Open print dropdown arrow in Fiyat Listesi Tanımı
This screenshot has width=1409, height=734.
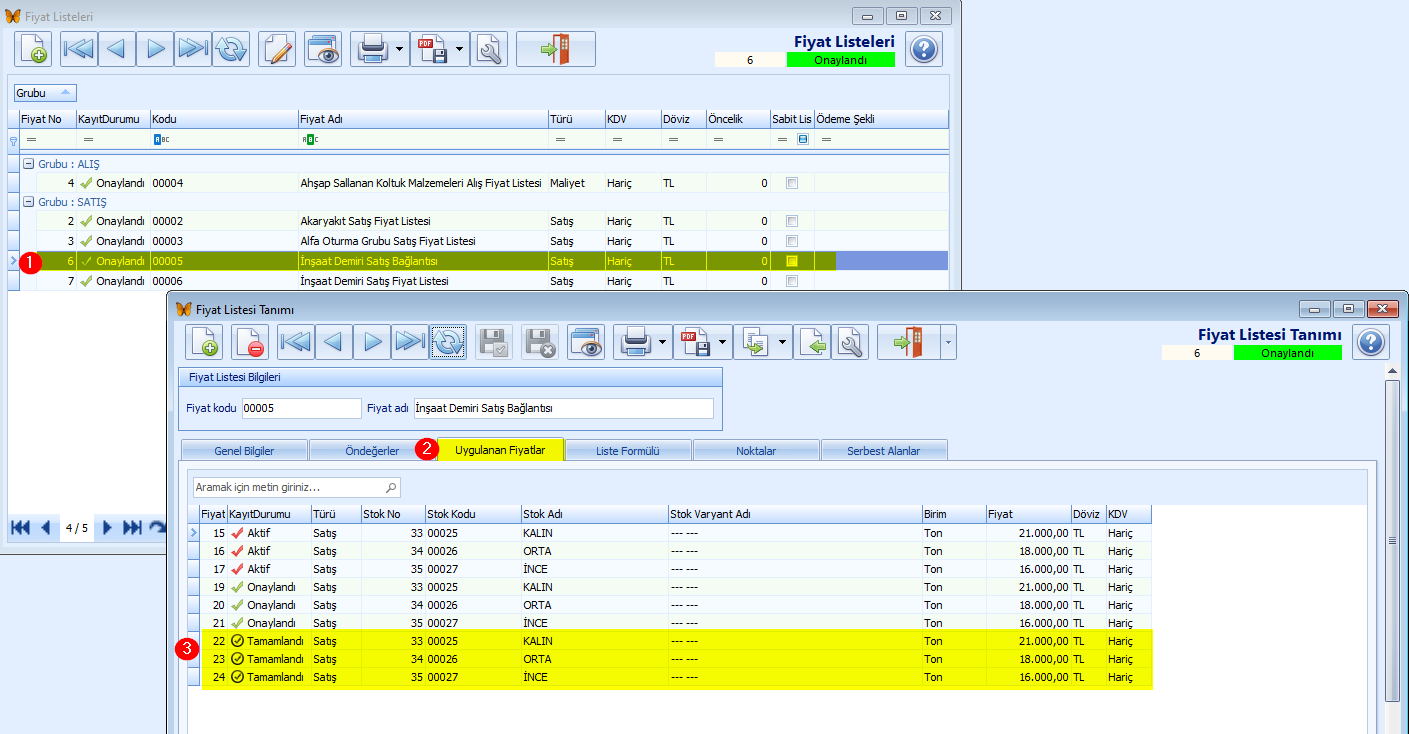(663, 342)
